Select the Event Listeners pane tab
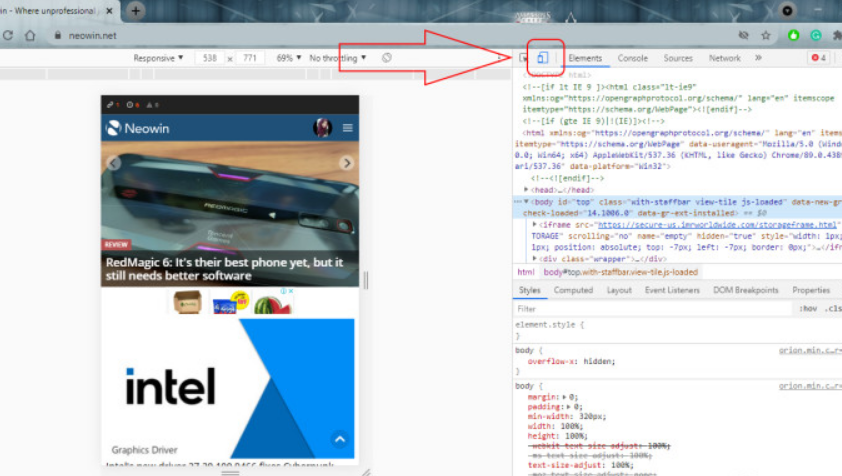Screen dimensions: 842x476 click(x=672, y=290)
